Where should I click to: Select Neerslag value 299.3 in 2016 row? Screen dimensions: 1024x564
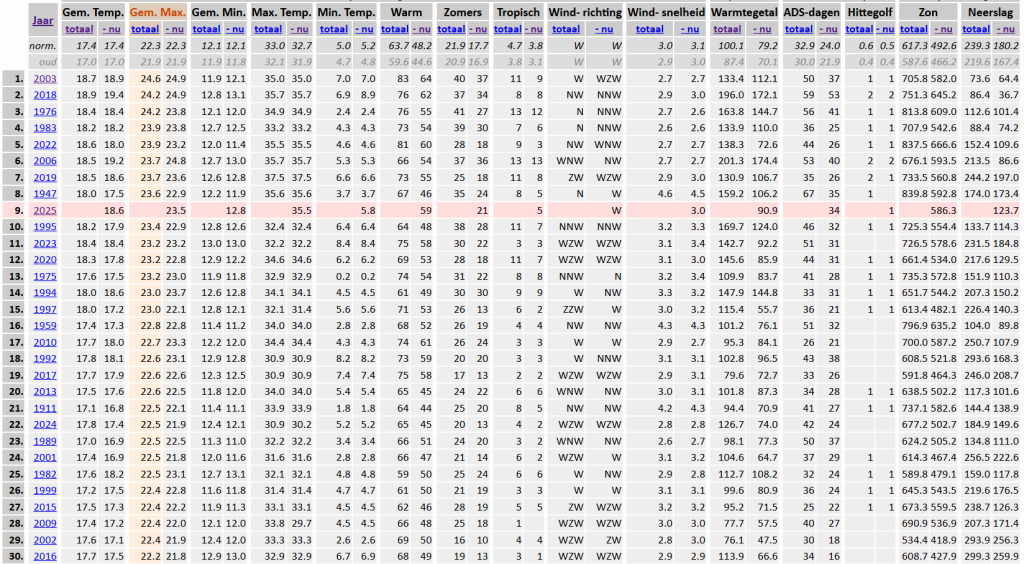(976, 556)
